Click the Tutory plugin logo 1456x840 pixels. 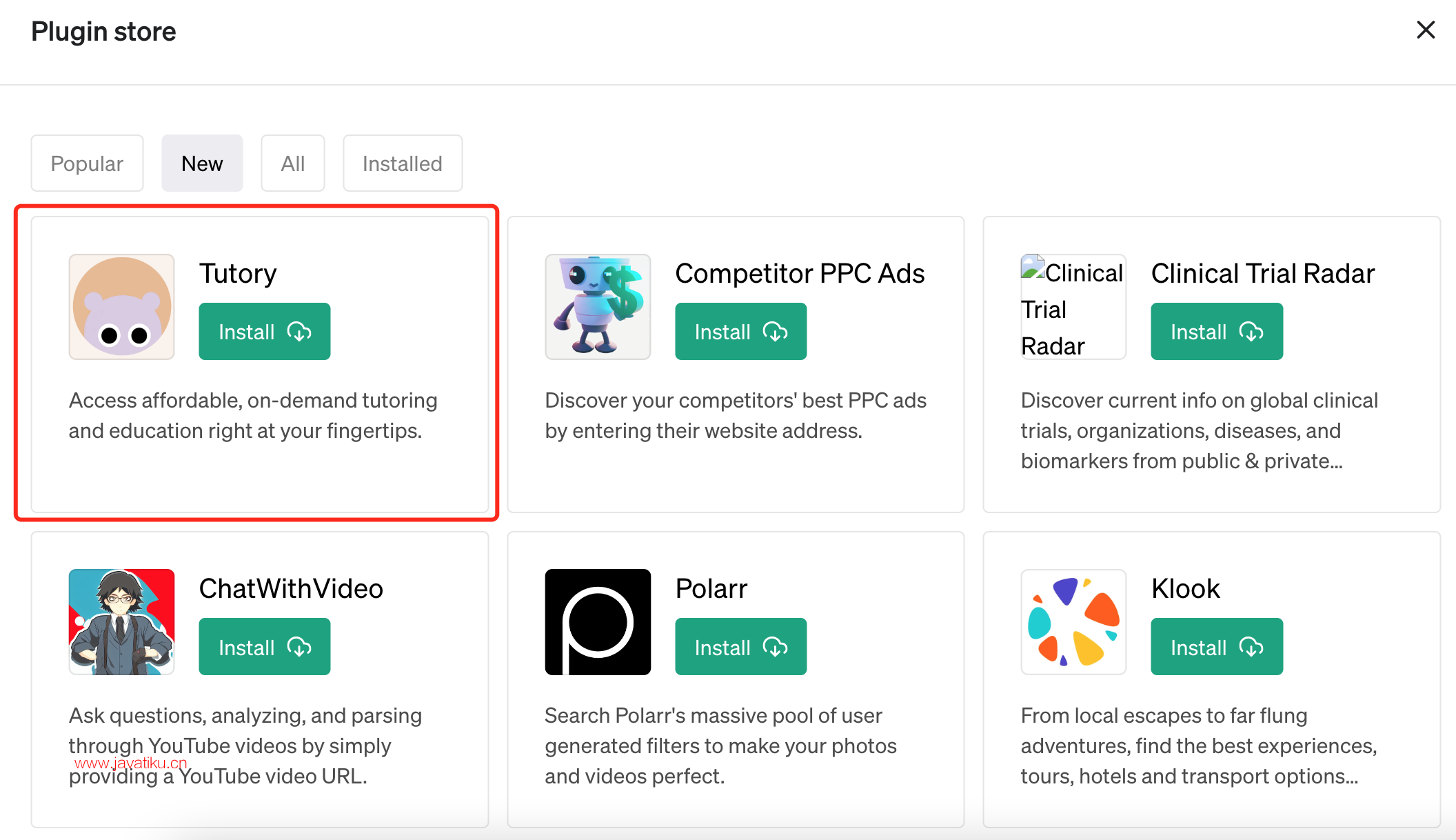point(121,307)
